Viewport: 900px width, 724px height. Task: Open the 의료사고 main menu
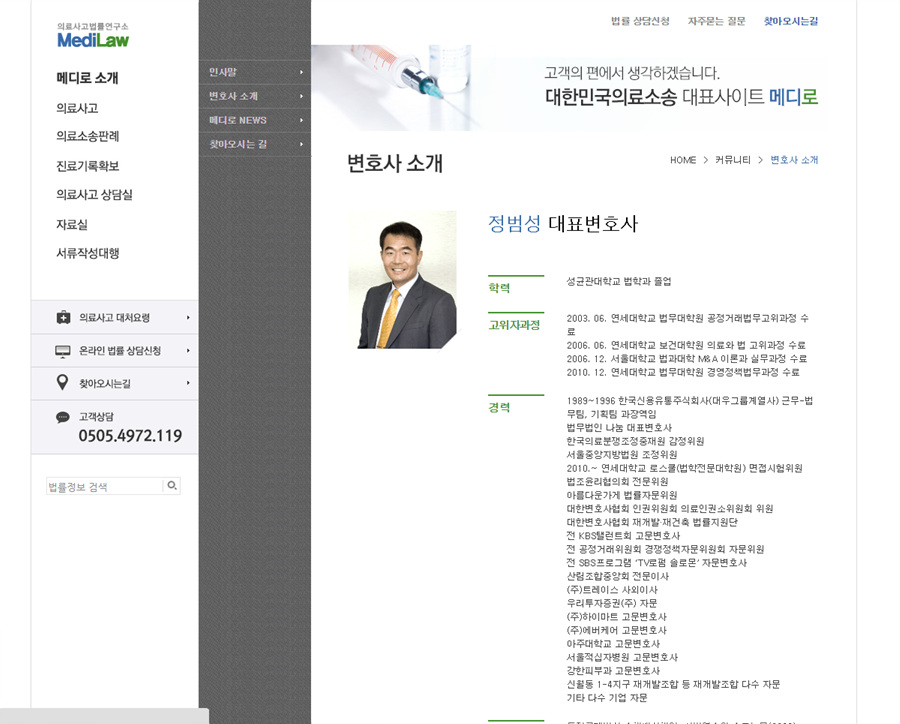point(77,108)
